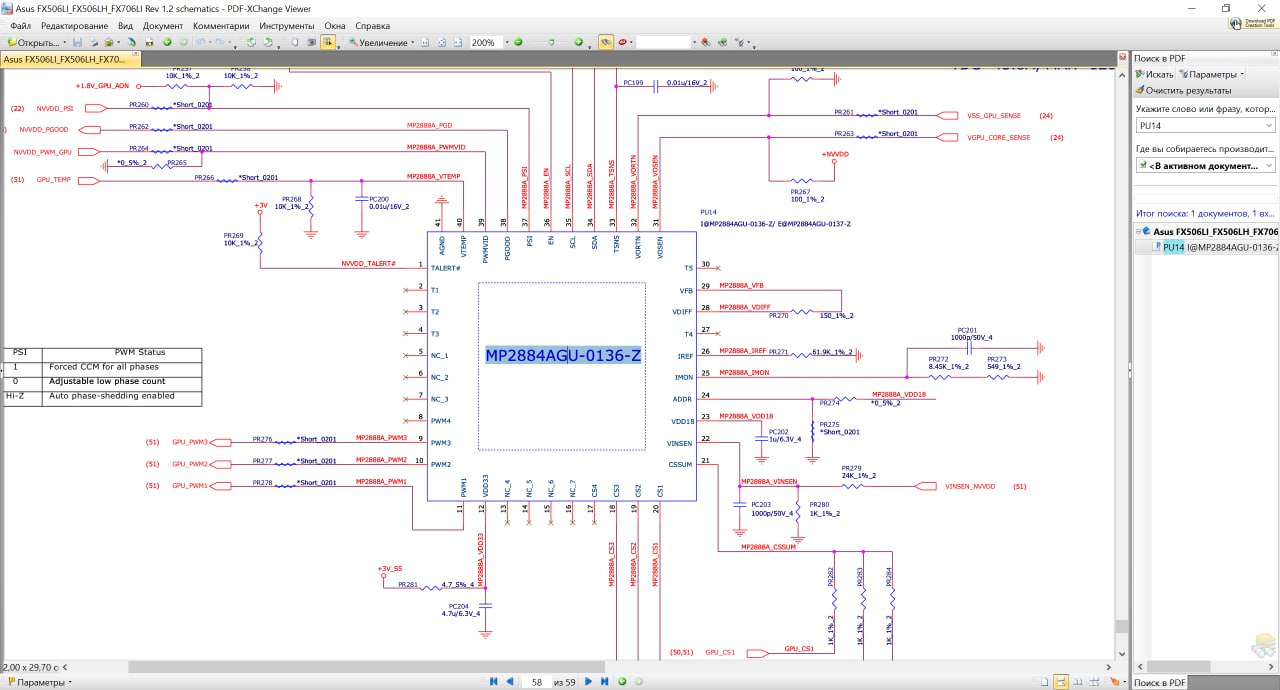Click the Fit Width icon

[x=458, y=43]
